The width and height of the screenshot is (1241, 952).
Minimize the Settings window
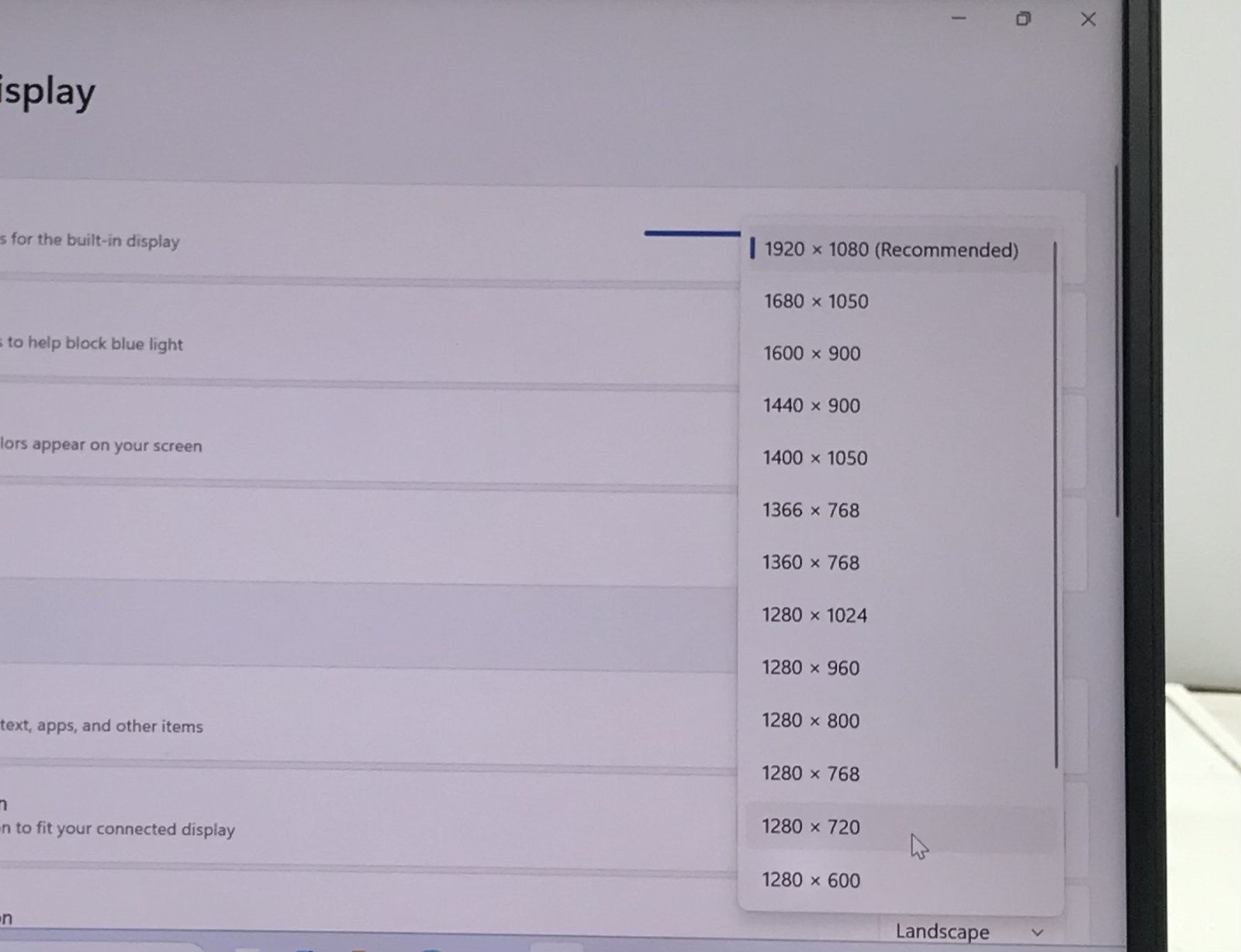coord(959,18)
